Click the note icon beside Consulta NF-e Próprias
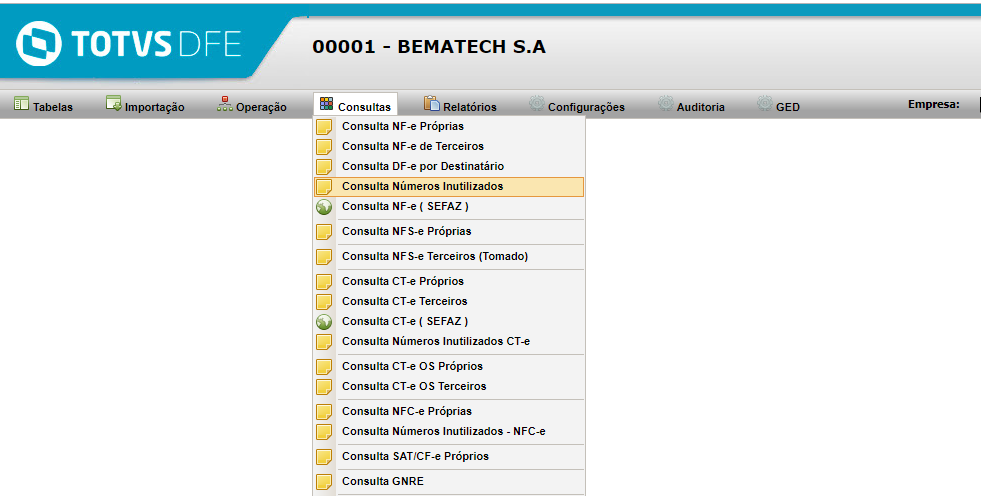 point(324,126)
